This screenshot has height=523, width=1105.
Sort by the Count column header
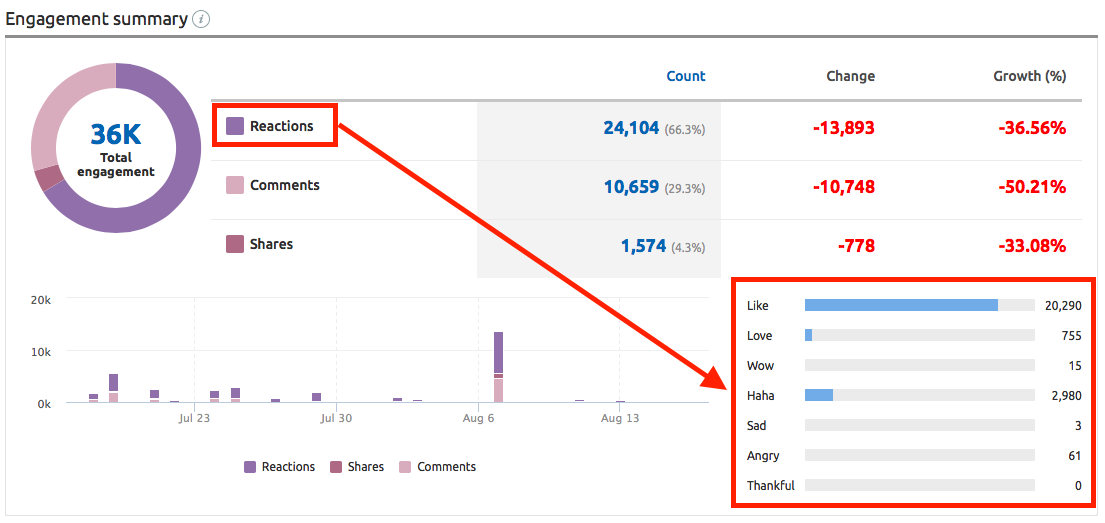click(686, 76)
